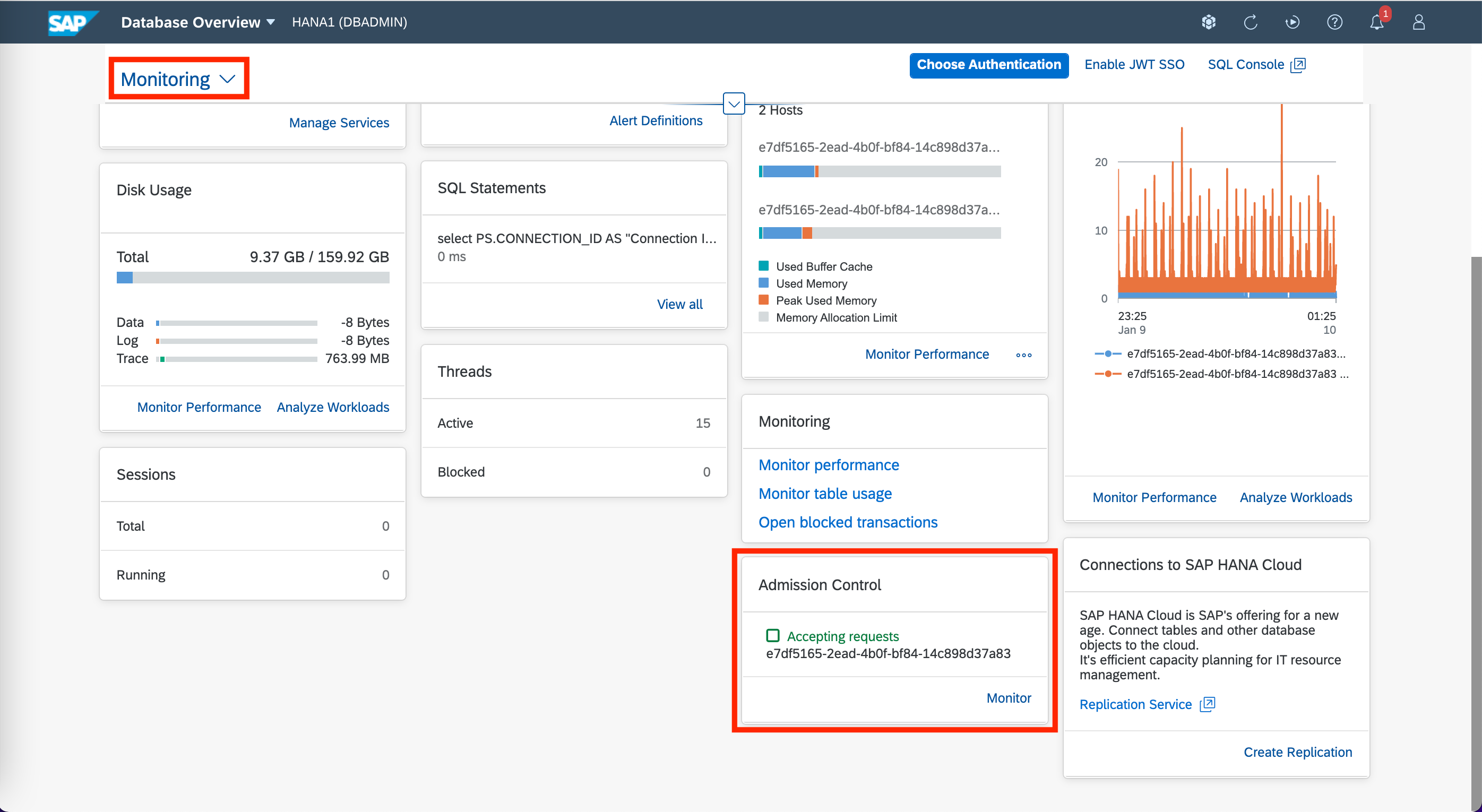The width and height of the screenshot is (1482, 812).
Task: Click Disk Usage Total progress bar
Action: [x=253, y=278]
